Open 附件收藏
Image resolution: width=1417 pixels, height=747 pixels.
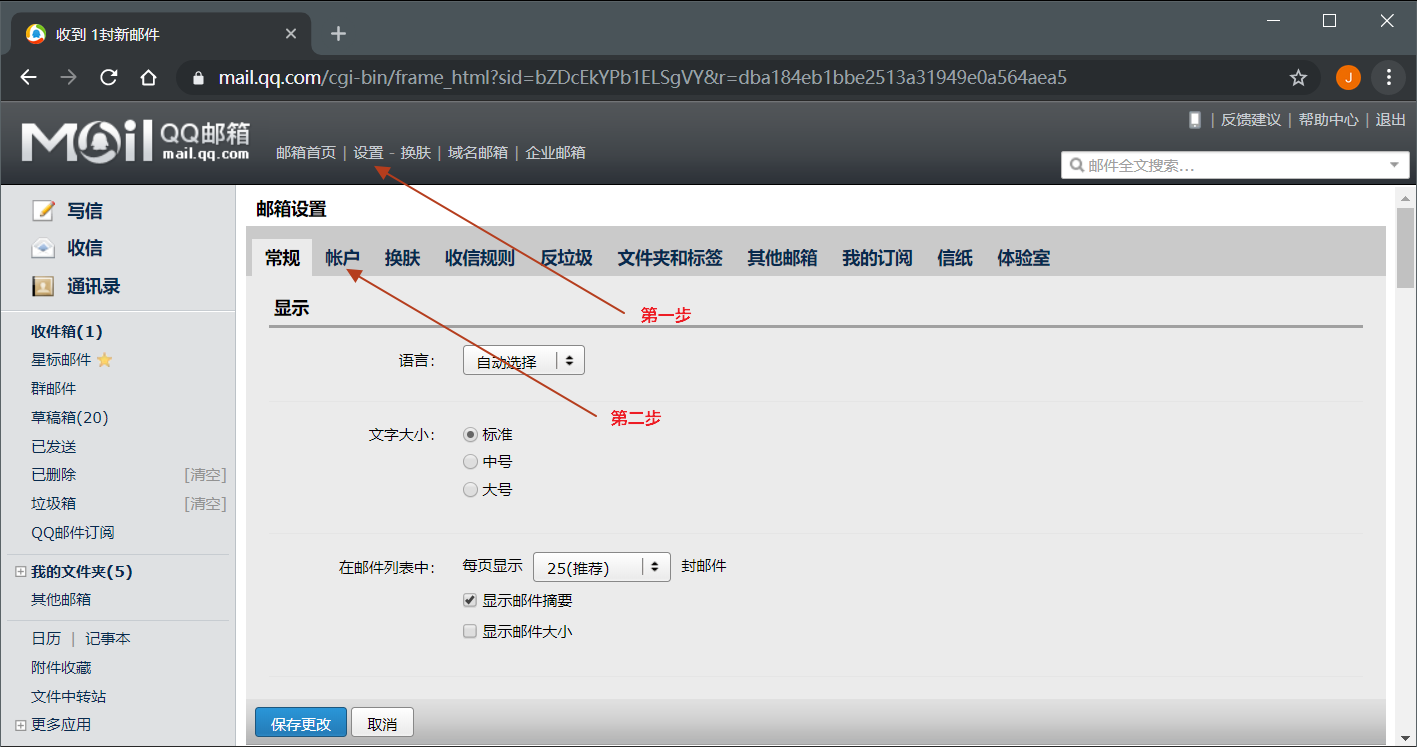61,668
